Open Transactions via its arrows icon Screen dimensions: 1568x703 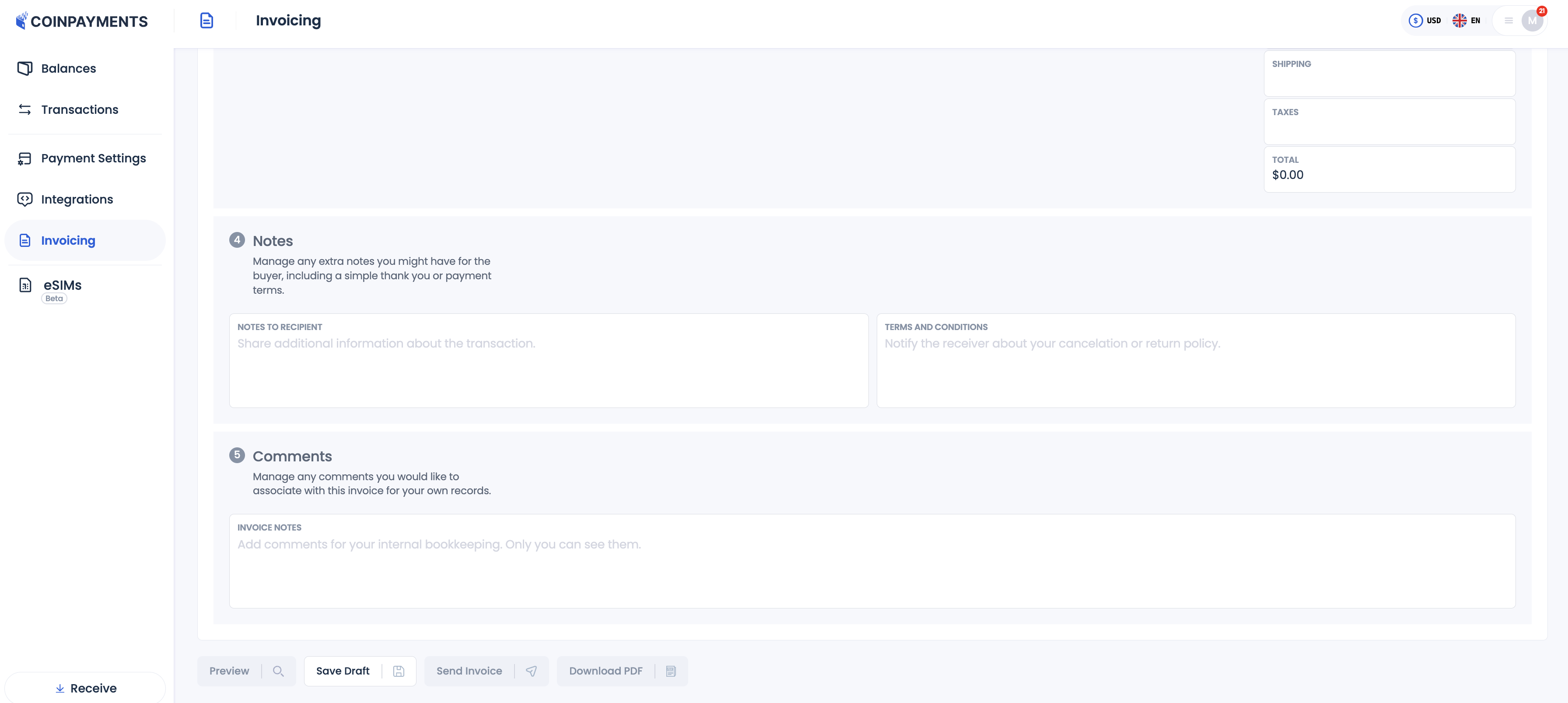pos(24,109)
